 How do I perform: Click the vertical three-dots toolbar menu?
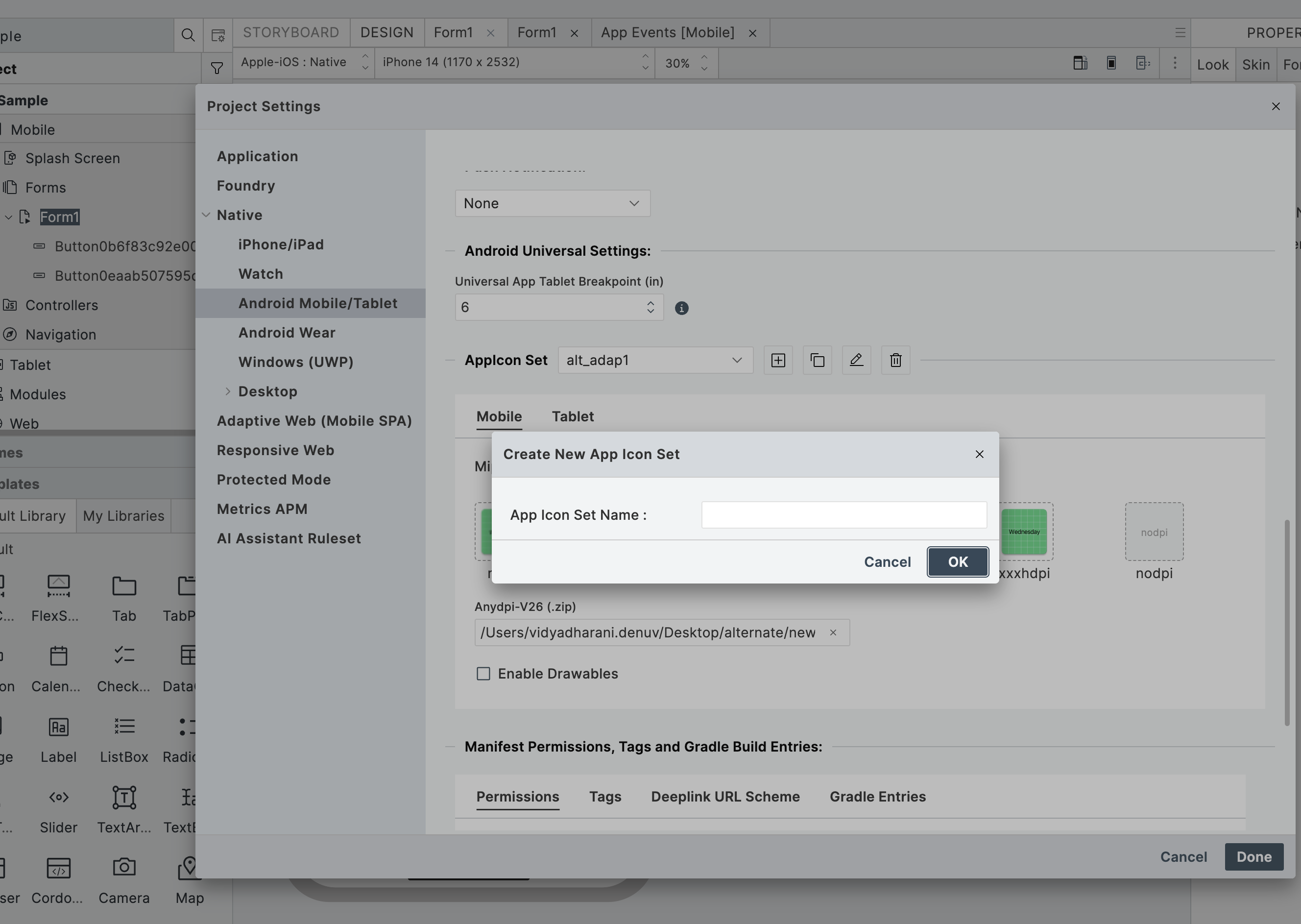[1175, 63]
